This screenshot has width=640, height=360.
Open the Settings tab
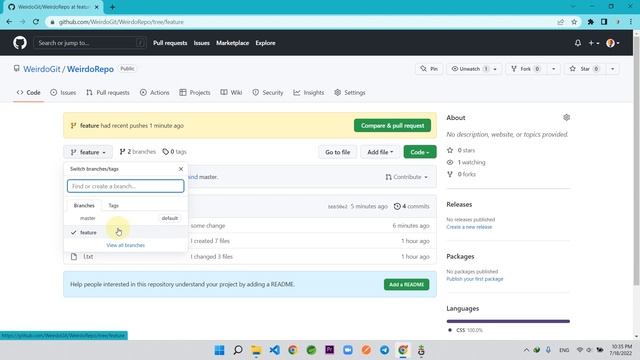350,93
